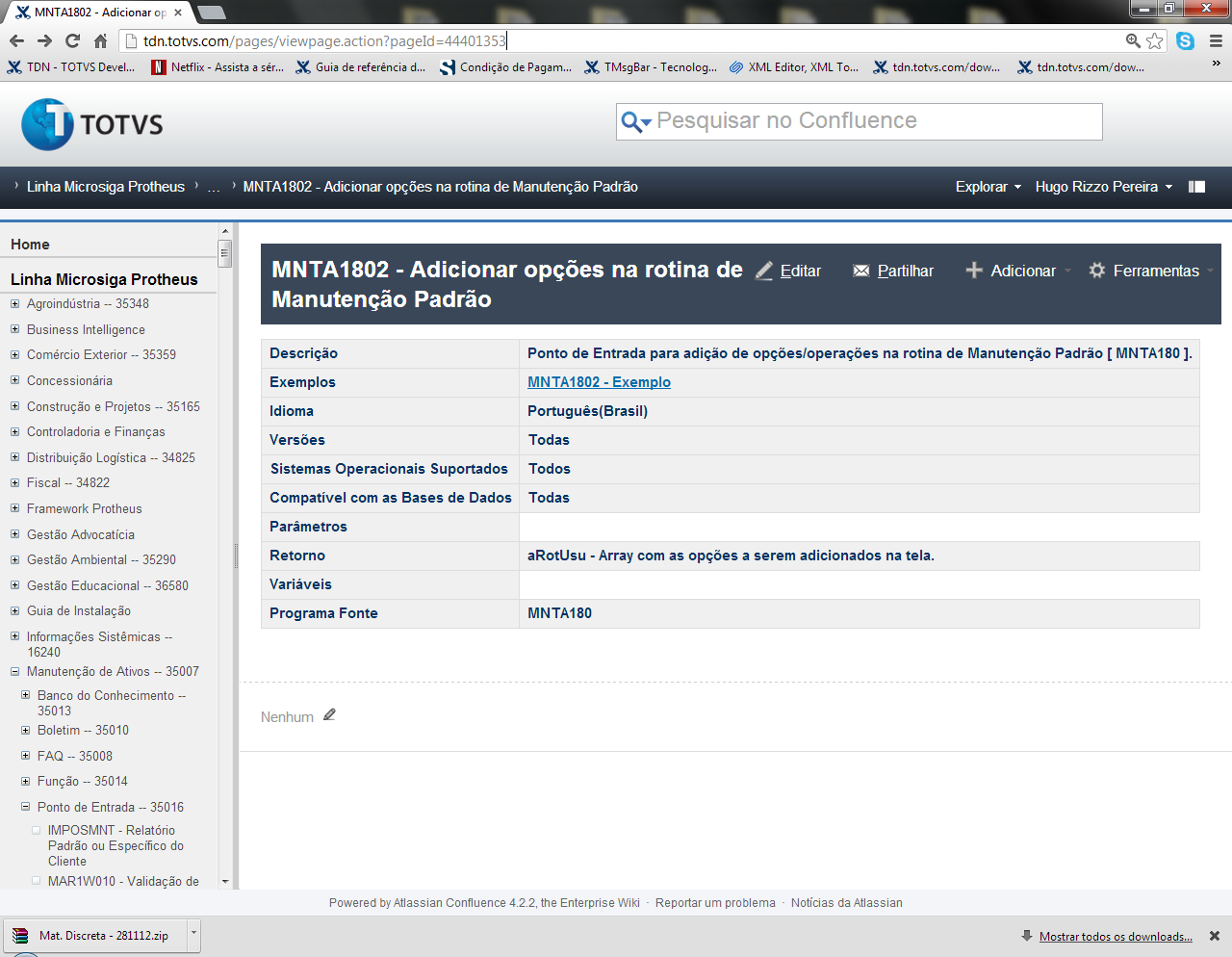Click Editar to edit the page
Screen dimensions: 1232x957
pos(788,271)
